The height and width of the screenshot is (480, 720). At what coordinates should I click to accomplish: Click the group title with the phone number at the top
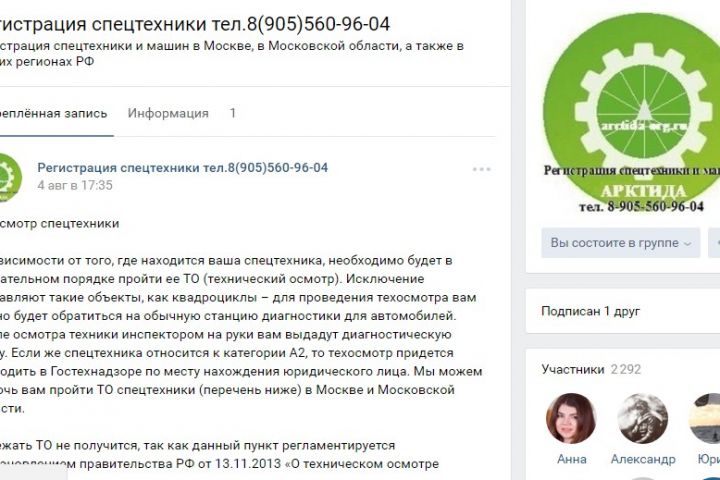[195, 24]
